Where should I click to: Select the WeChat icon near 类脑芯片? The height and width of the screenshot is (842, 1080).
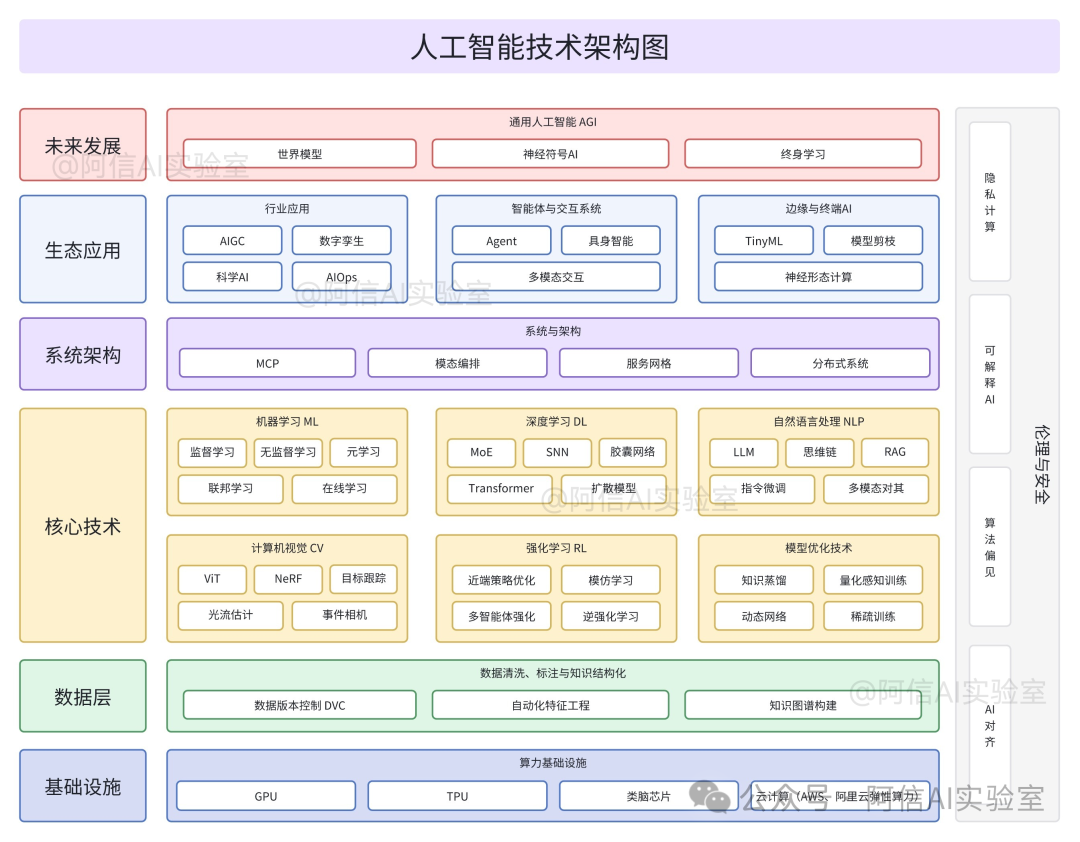(x=713, y=797)
